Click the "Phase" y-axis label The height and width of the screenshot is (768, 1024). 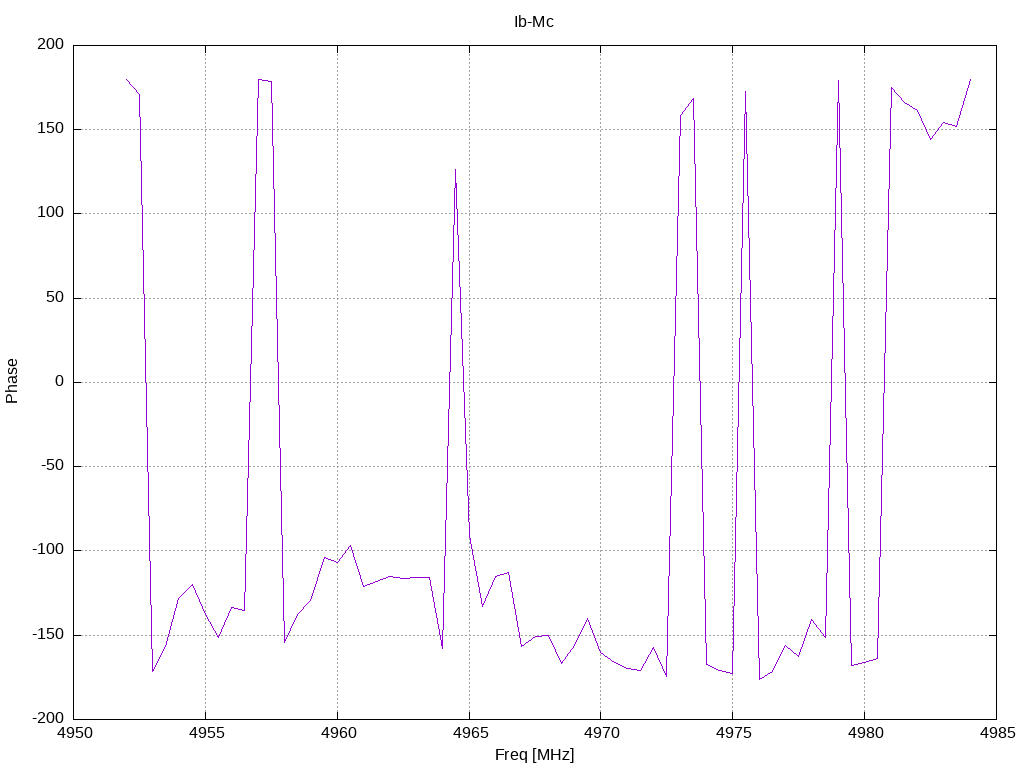[x=12, y=381]
